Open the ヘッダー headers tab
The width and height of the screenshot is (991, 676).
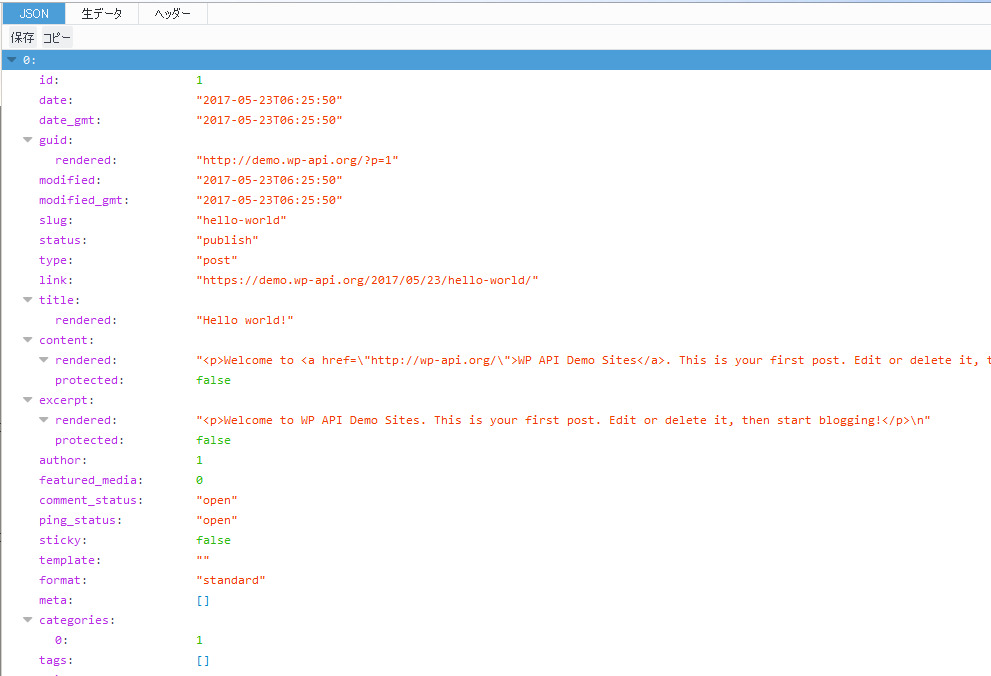[x=172, y=13]
